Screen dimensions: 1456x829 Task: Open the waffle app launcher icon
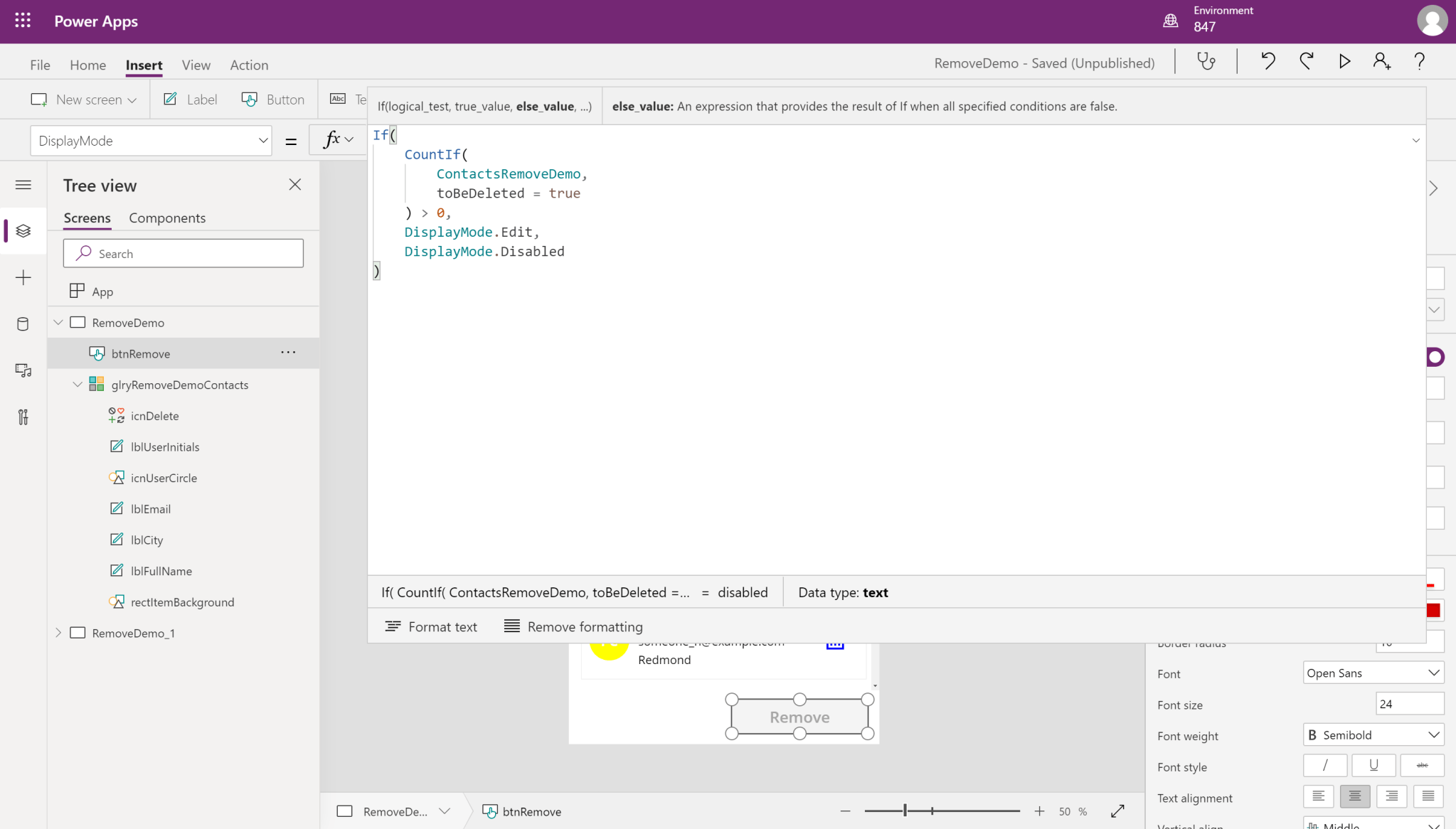(x=23, y=21)
